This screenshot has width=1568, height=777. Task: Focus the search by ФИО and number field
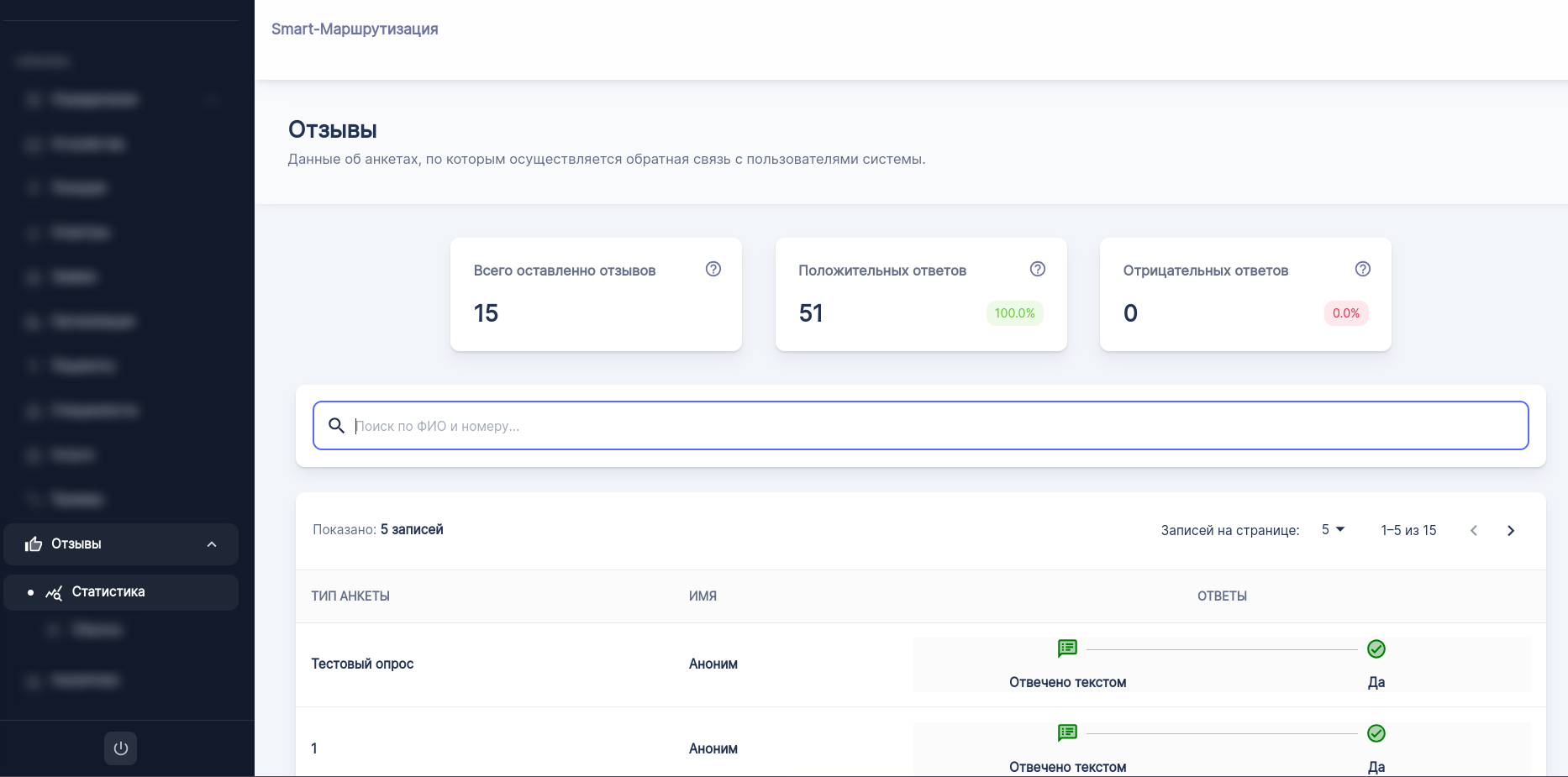coord(924,426)
